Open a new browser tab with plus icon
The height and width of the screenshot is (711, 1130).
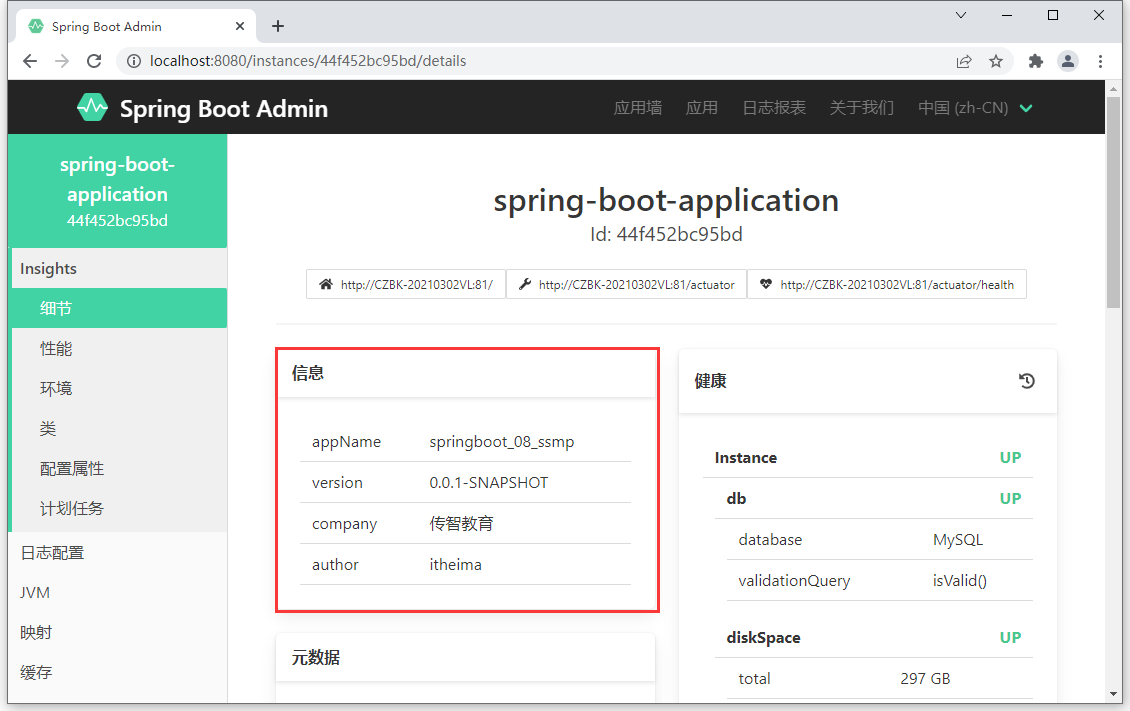[x=278, y=26]
